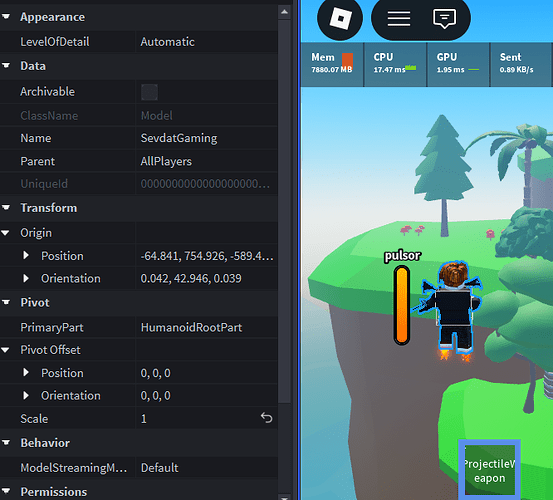Click the Properties scrollbar up arrow
The height and width of the screenshot is (500, 553).
[x=284, y=12]
